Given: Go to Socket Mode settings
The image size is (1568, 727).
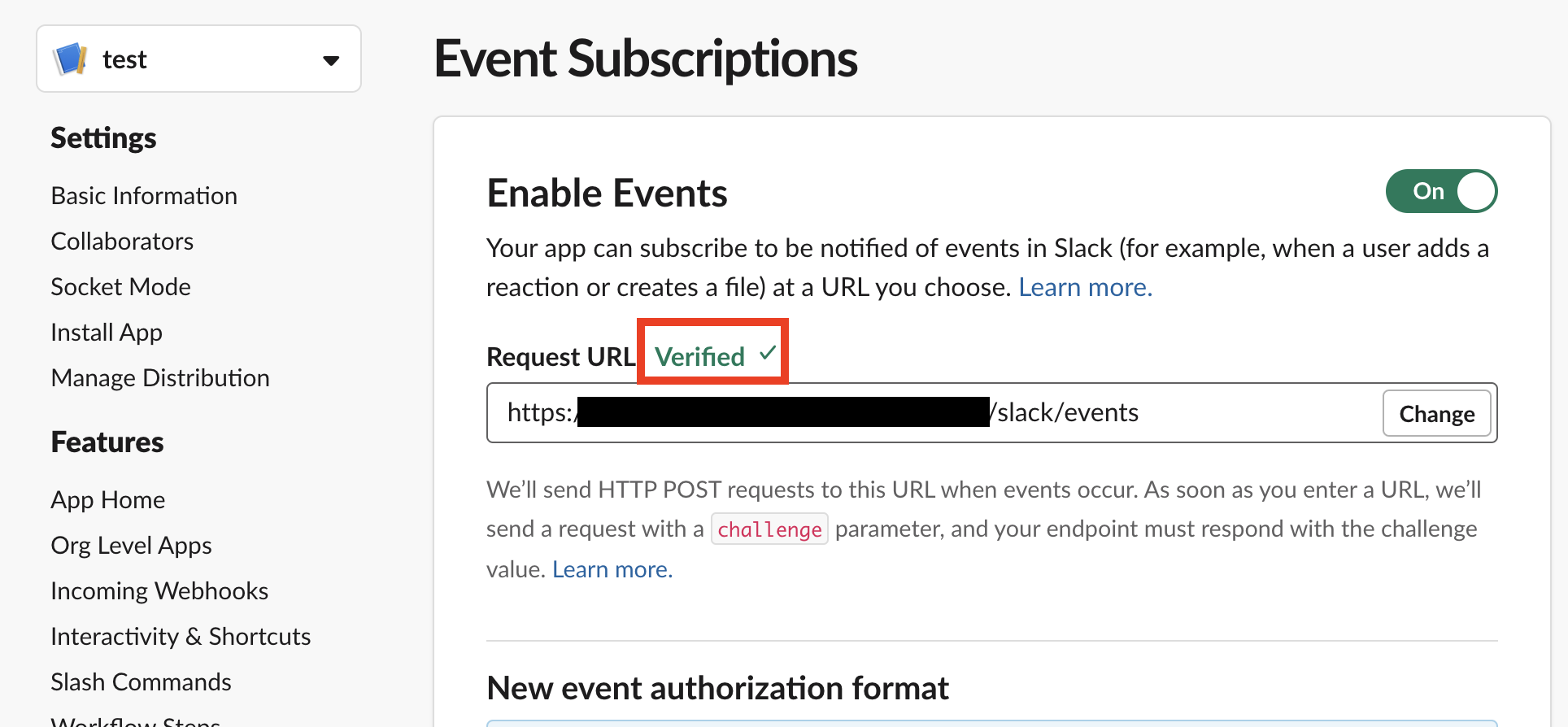Looking at the screenshot, I should click(120, 286).
